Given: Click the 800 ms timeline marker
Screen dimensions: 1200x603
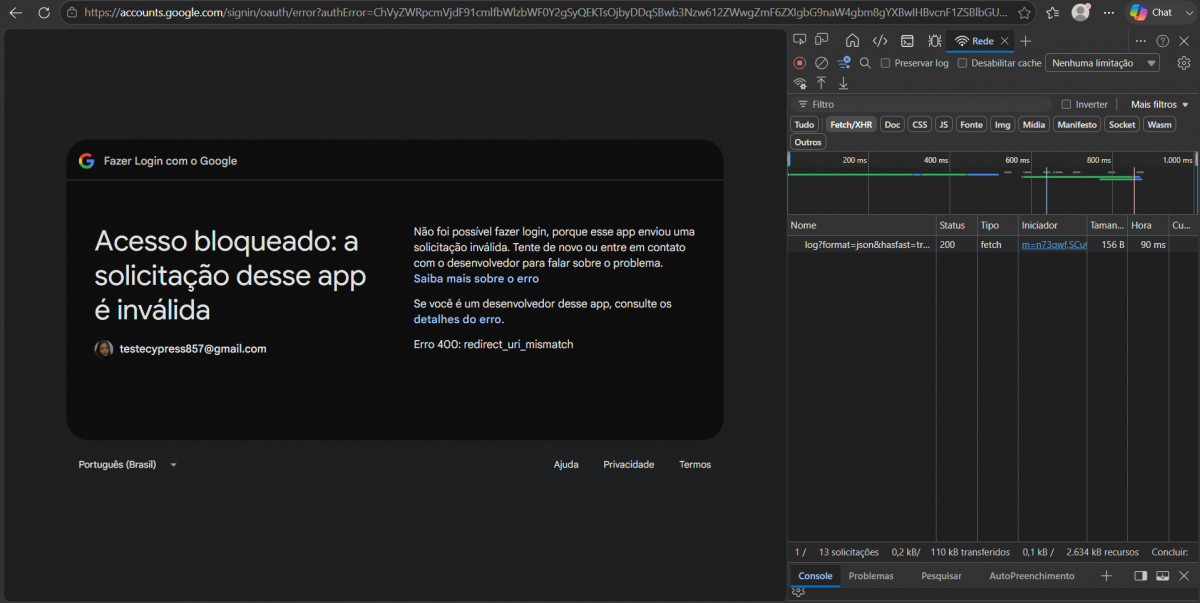Looking at the screenshot, I should (x=1098, y=160).
